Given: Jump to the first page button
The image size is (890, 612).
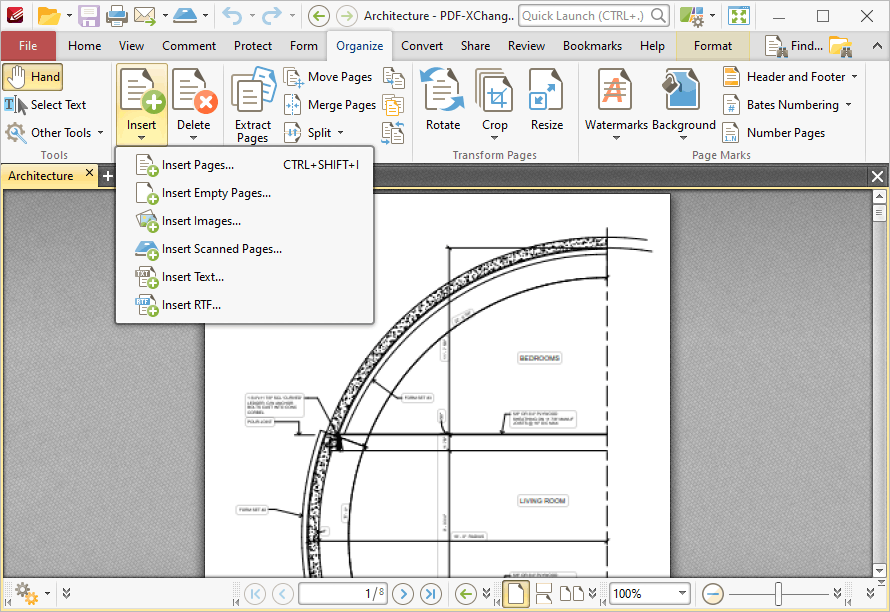Looking at the screenshot, I should tap(255, 594).
